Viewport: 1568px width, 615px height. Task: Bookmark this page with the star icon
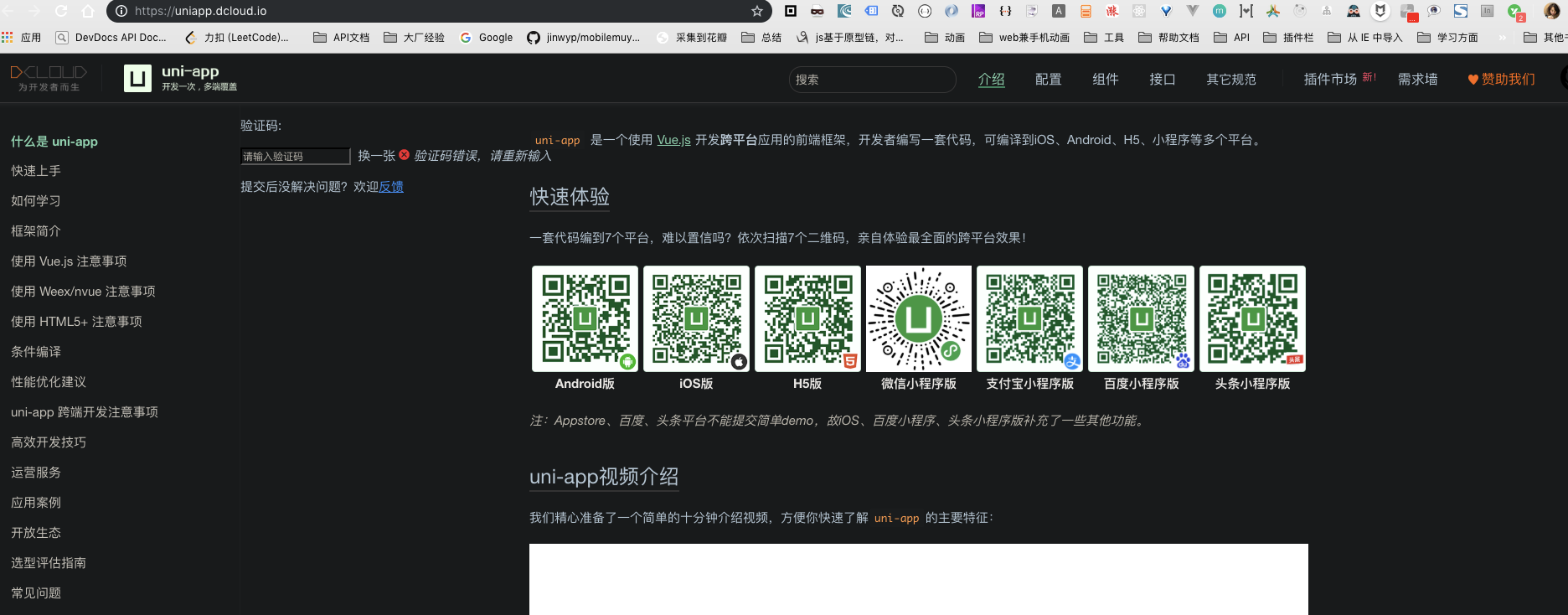tap(757, 11)
